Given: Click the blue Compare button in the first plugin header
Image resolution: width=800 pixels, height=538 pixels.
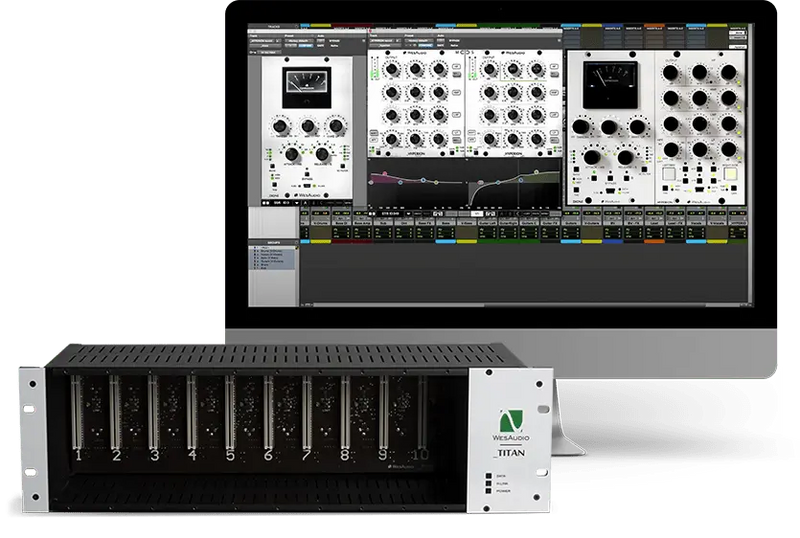Looking at the screenshot, I should point(305,46).
